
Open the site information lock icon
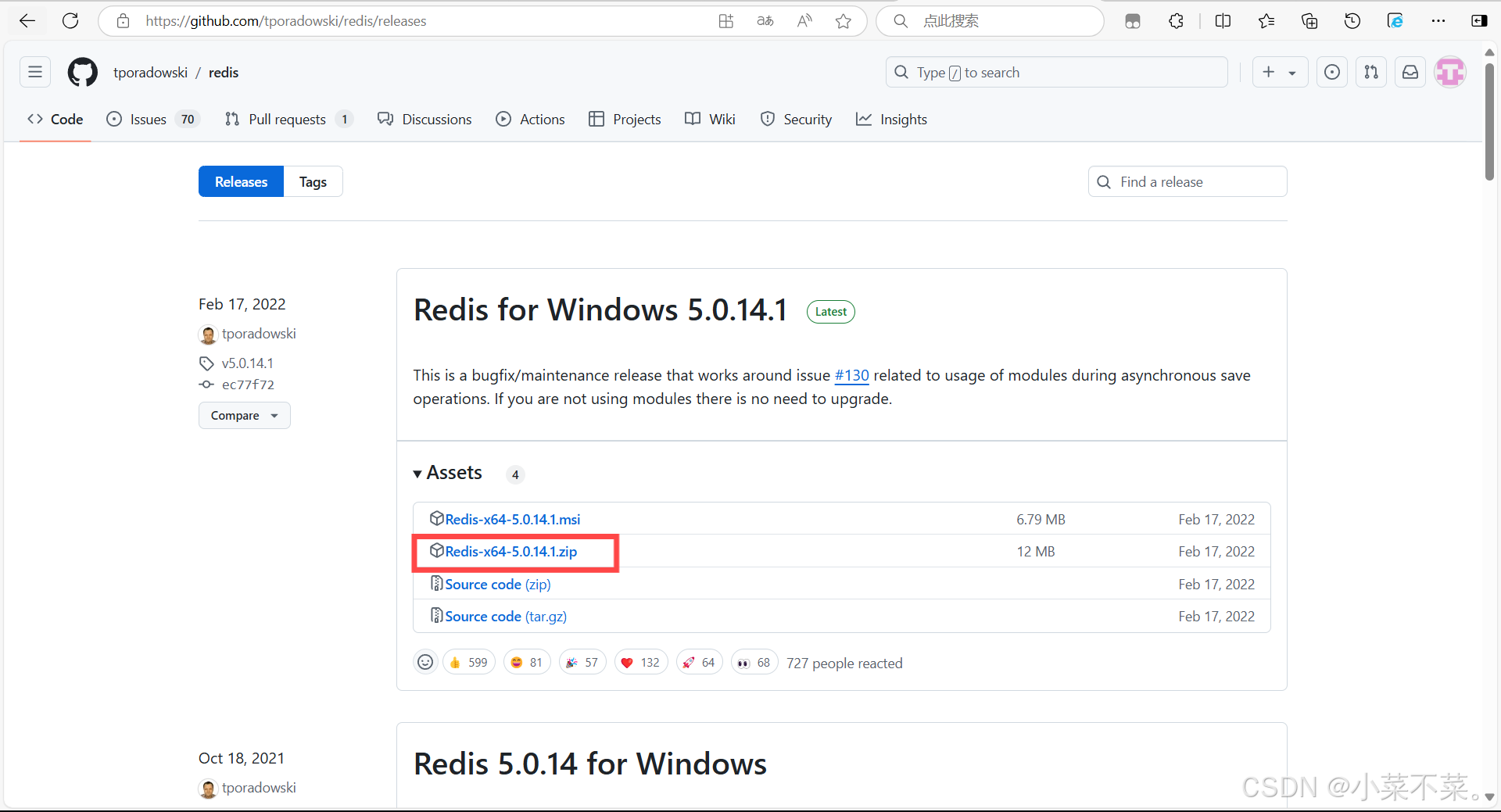coord(123,21)
